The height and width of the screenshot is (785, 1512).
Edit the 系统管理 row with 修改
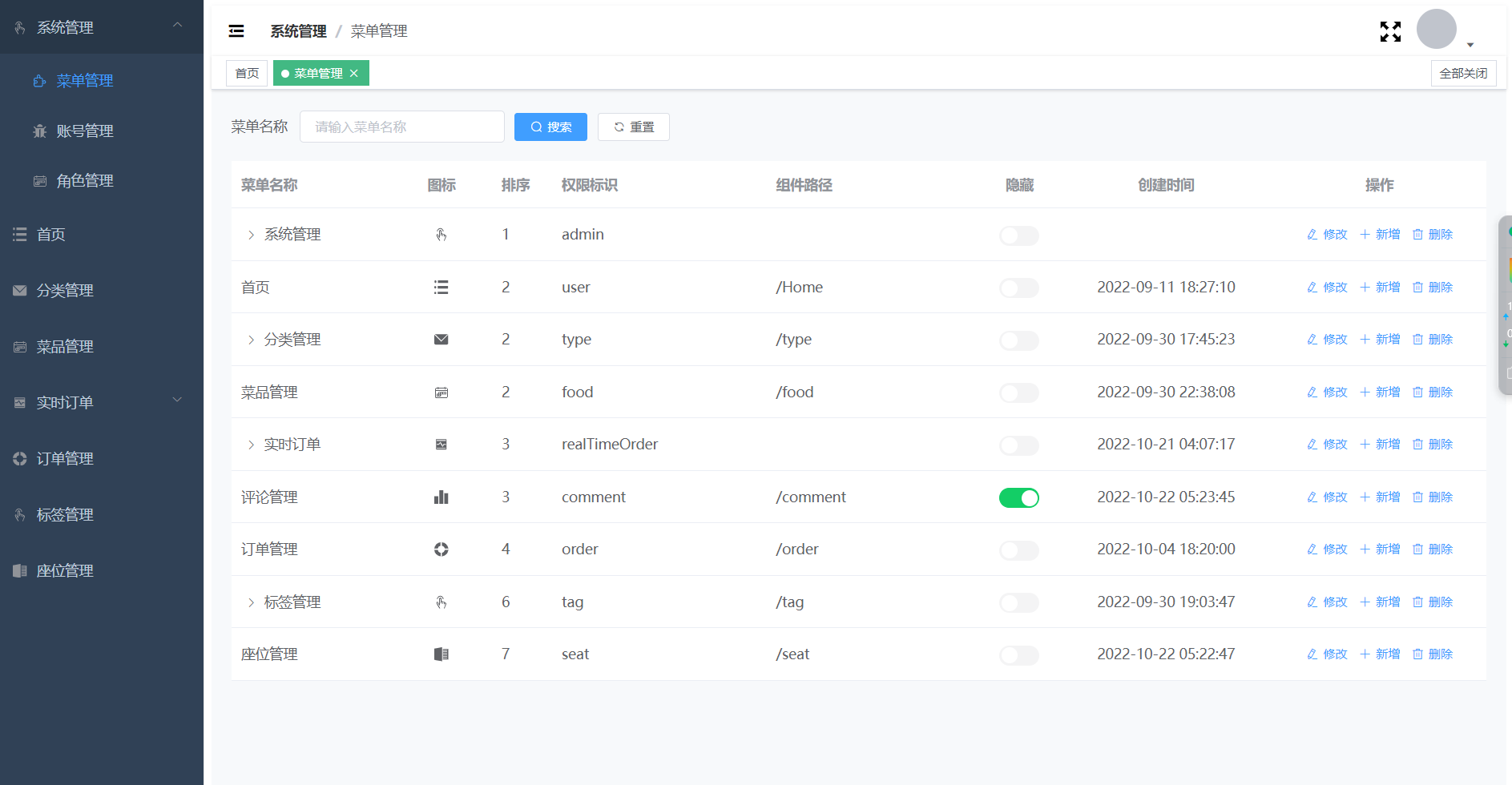pos(1328,235)
